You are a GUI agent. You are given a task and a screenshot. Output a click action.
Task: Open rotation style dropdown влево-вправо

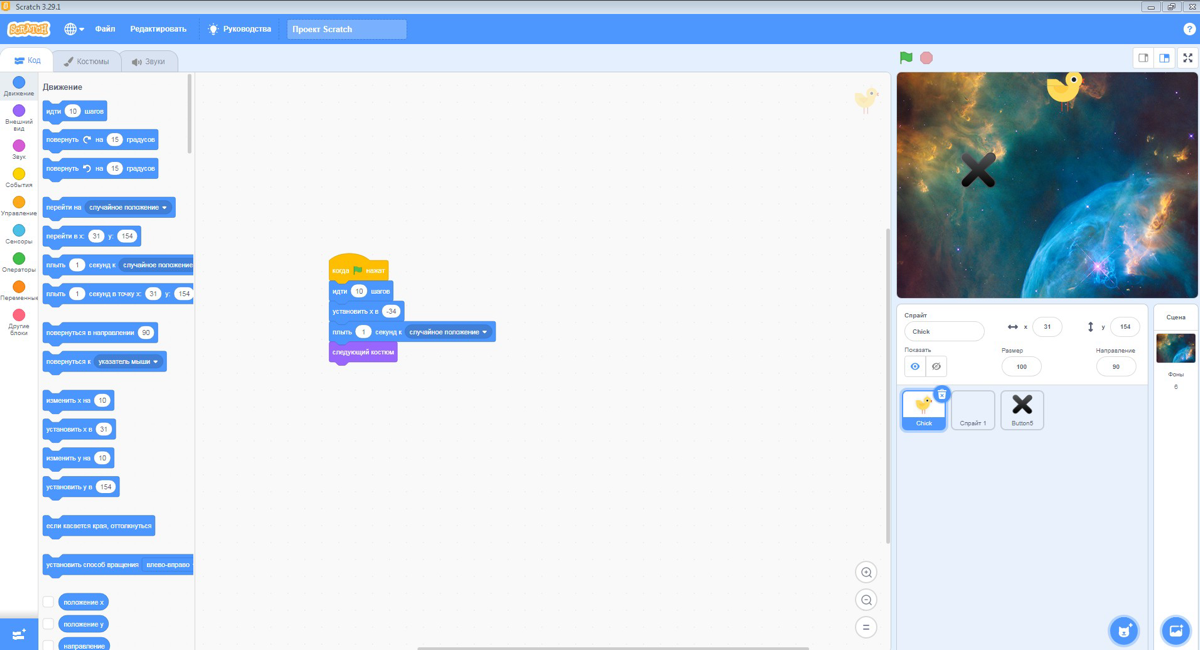[167, 565]
